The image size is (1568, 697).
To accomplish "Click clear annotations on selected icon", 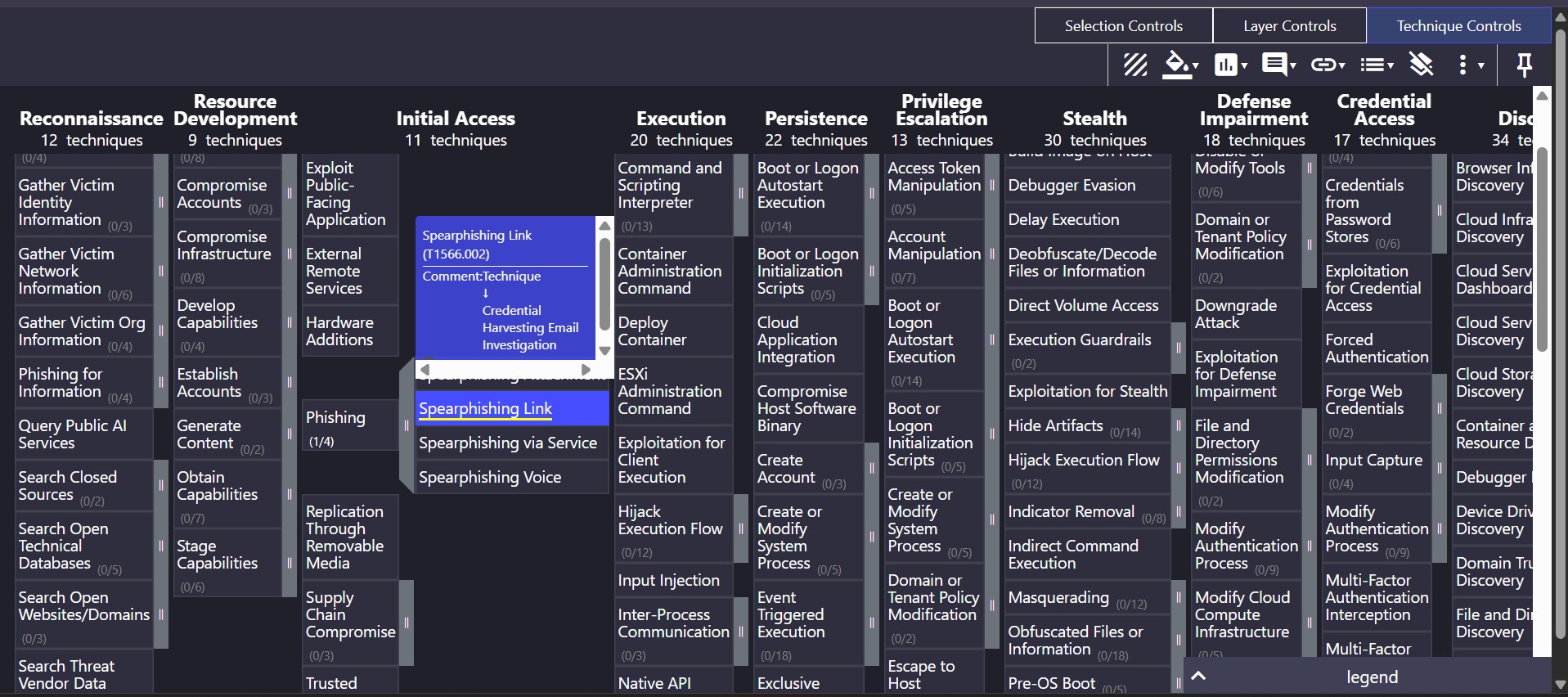I will [x=1422, y=65].
